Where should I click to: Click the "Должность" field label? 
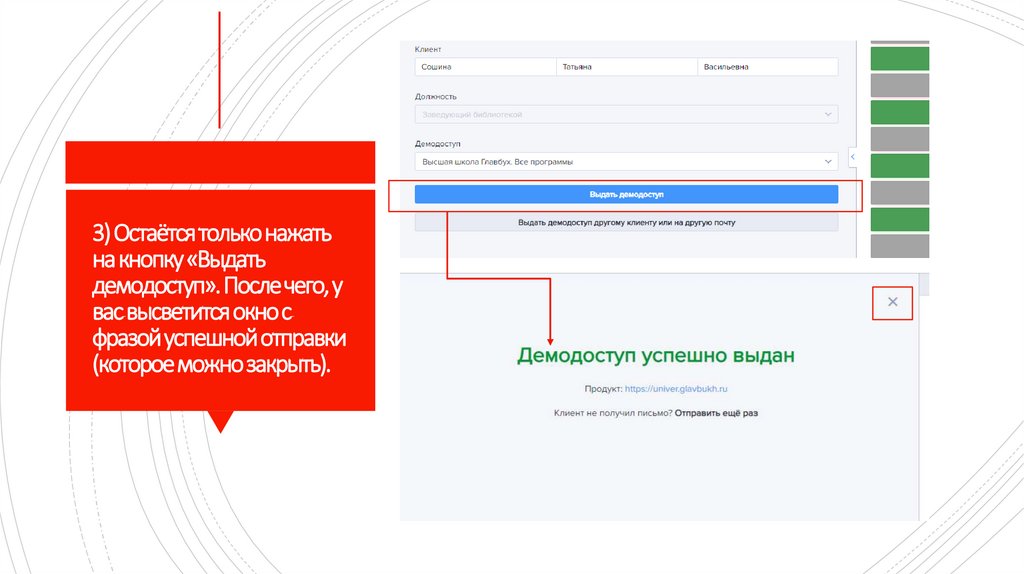(x=436, y=97)
